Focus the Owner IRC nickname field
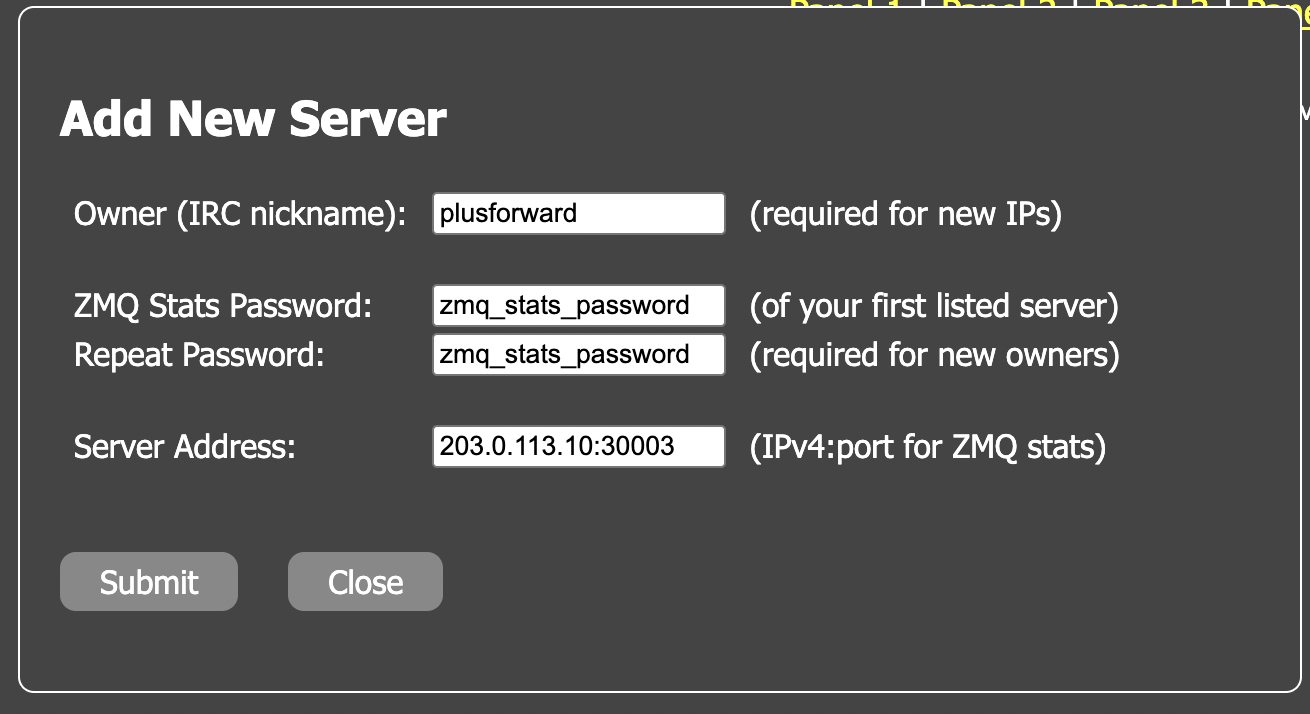The image size is (1310, 714). (x=579, y=213)
